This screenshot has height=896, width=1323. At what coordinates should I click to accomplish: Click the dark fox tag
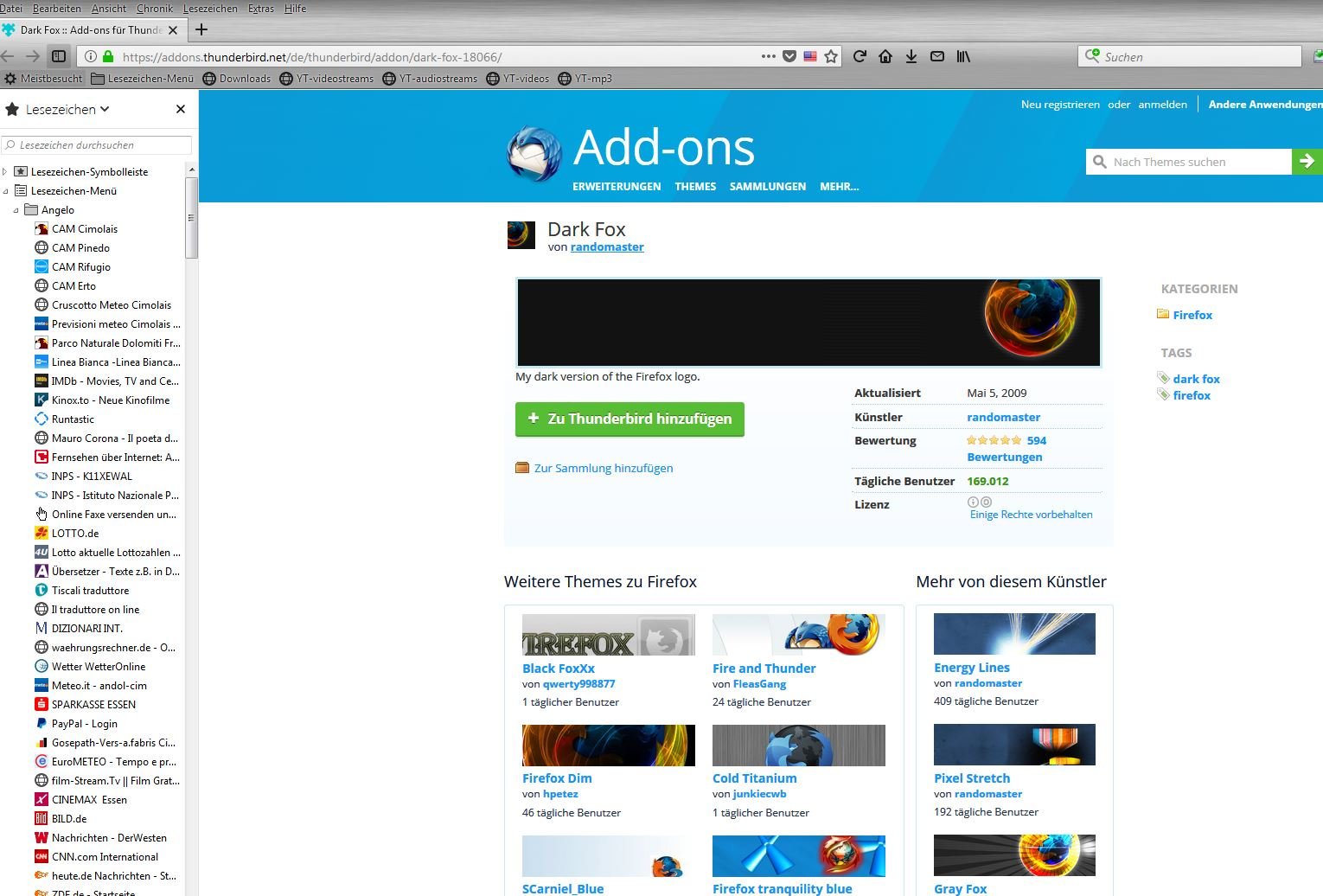click(x=1197, y=379)
